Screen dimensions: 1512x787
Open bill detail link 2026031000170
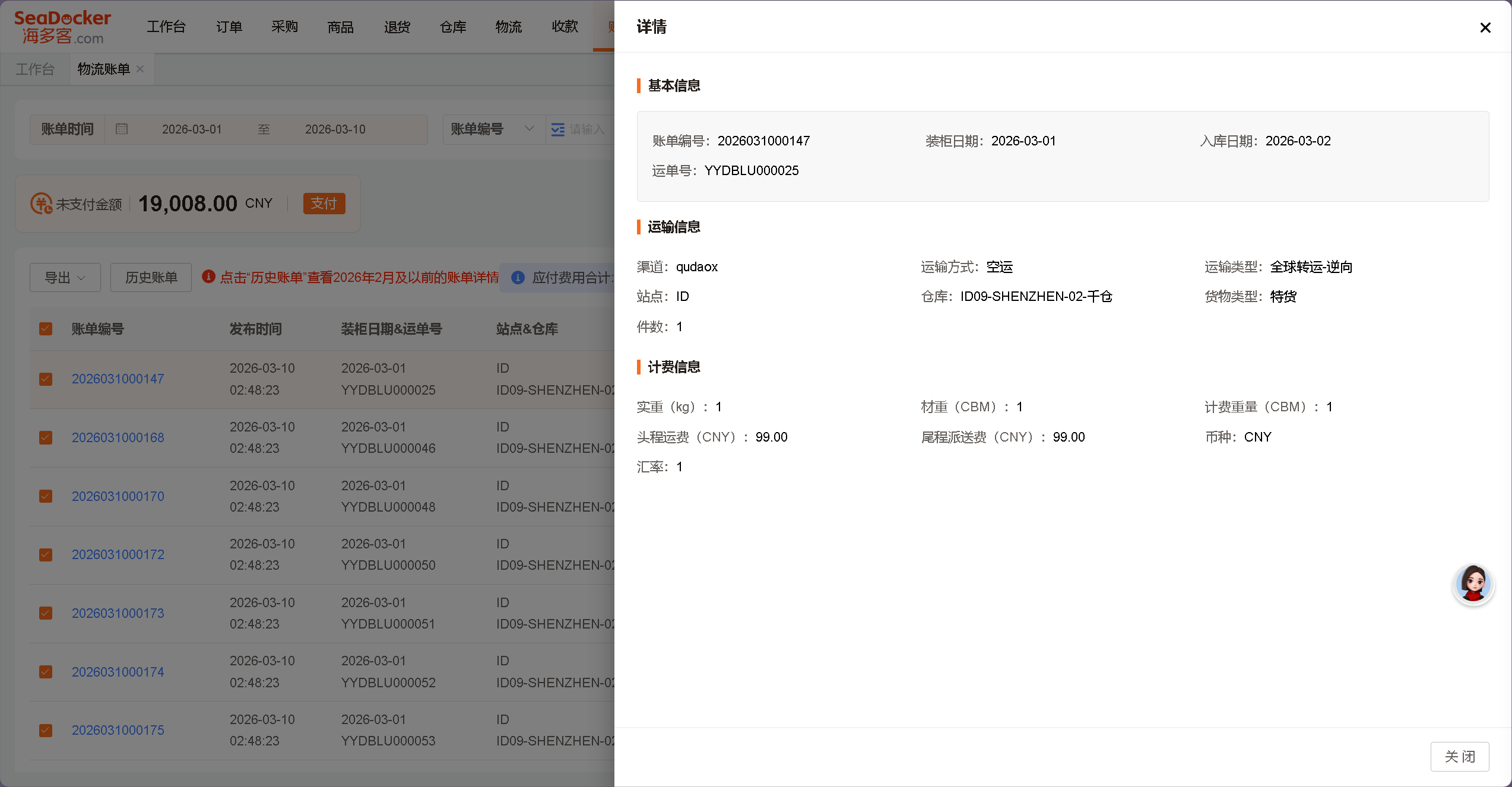[118, 496]
